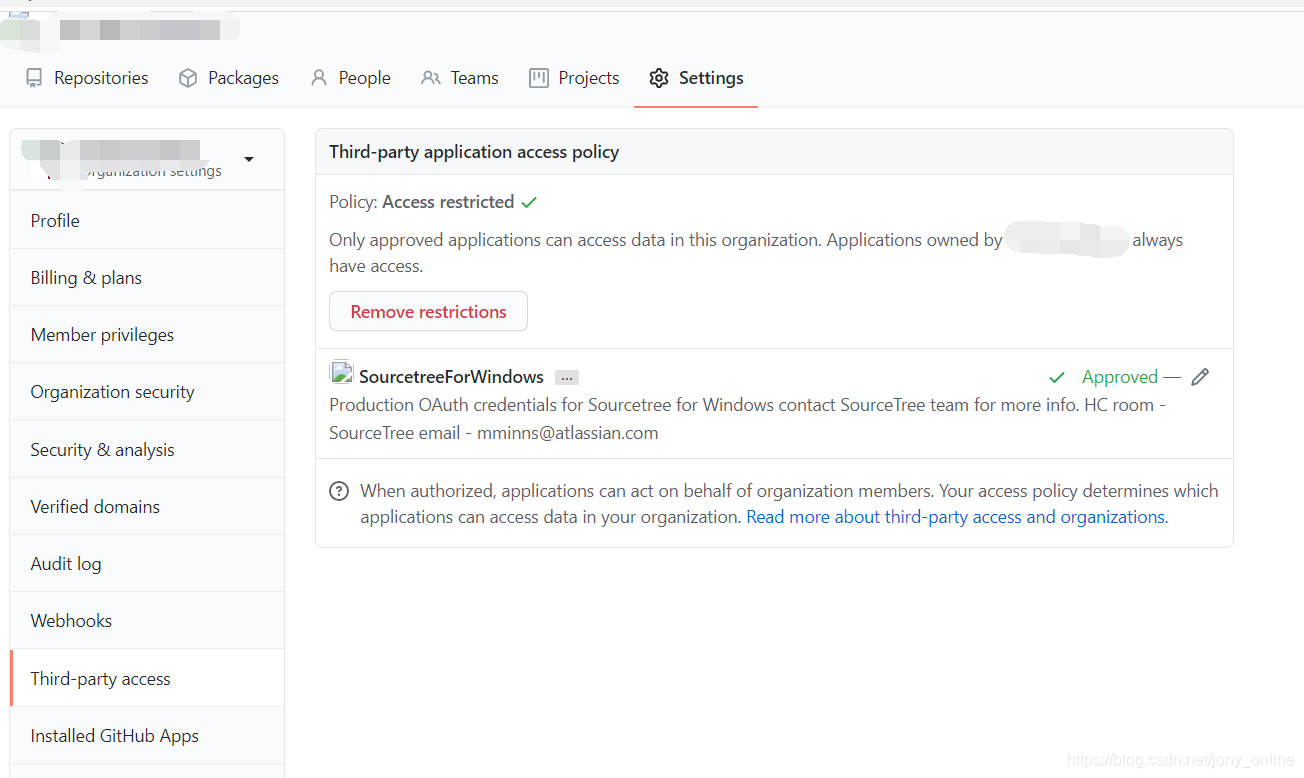Click the SourcetreeForWindows application avatar
This screenshot has width=1304, height=778.
click(x=342, y=371)
